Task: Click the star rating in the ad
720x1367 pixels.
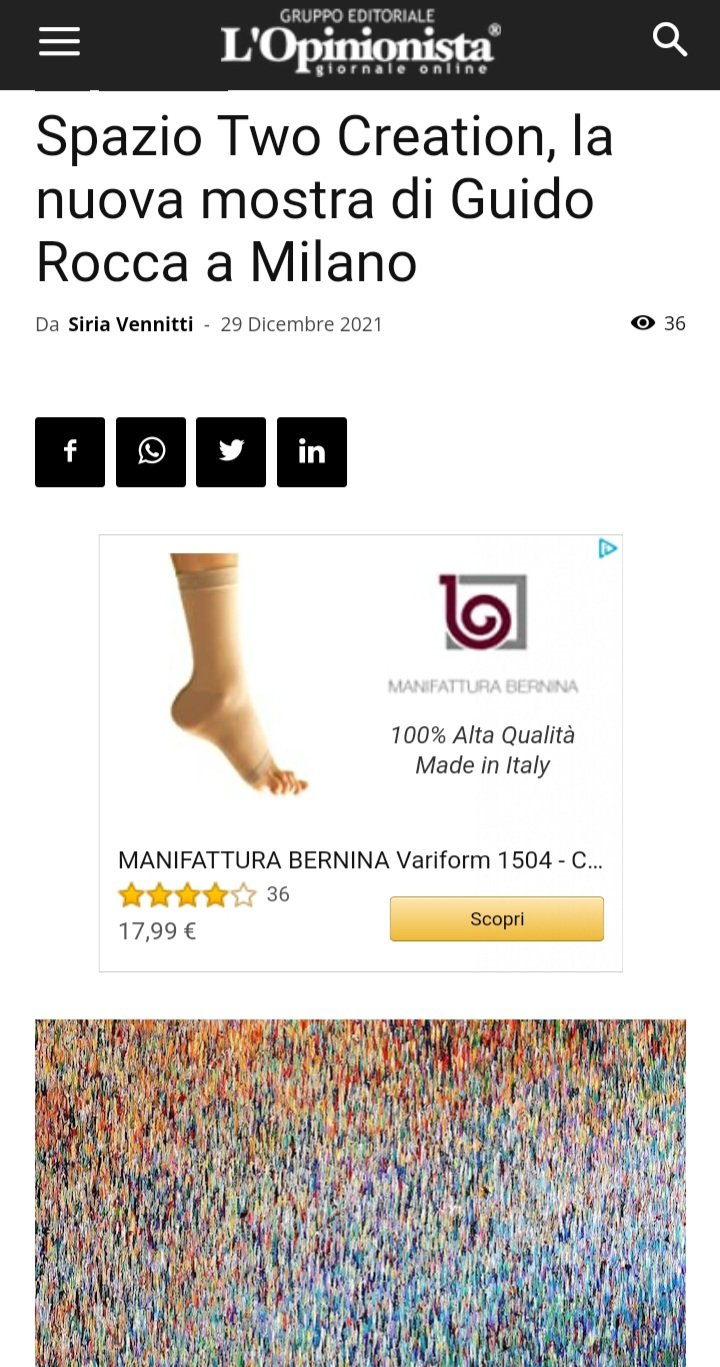Action: pos(187,895)
